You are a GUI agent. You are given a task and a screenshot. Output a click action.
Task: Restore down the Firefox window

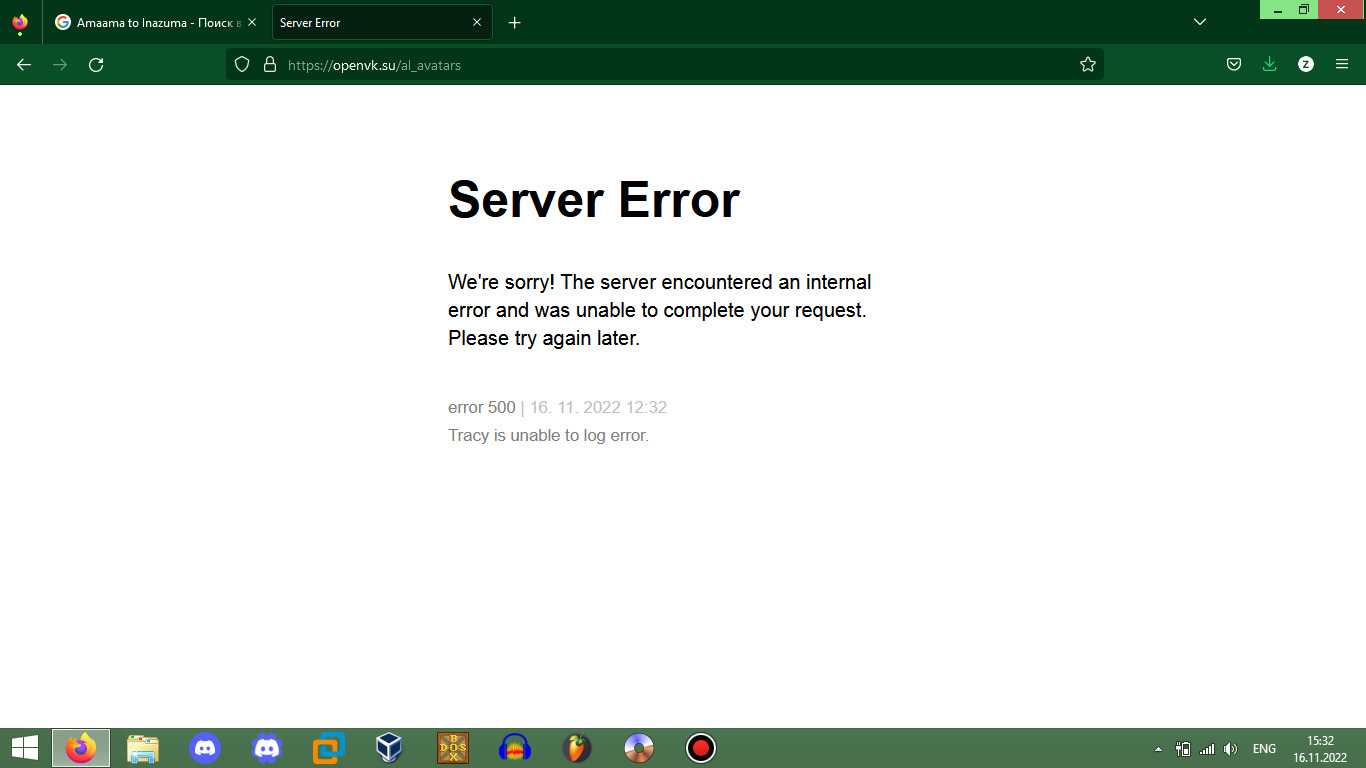1304,10
